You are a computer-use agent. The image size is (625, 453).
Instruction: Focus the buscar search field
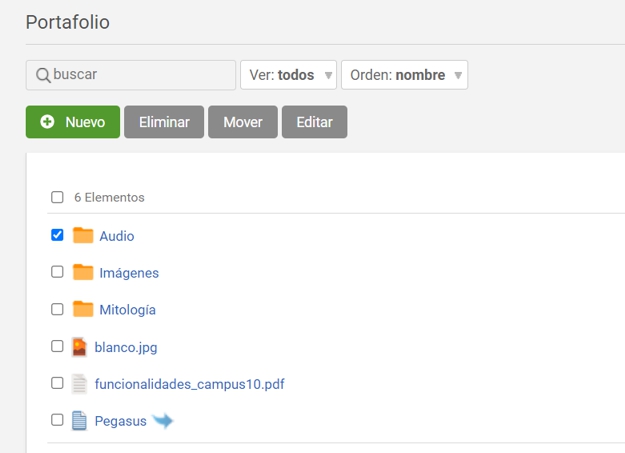click(x=140, y=75)
